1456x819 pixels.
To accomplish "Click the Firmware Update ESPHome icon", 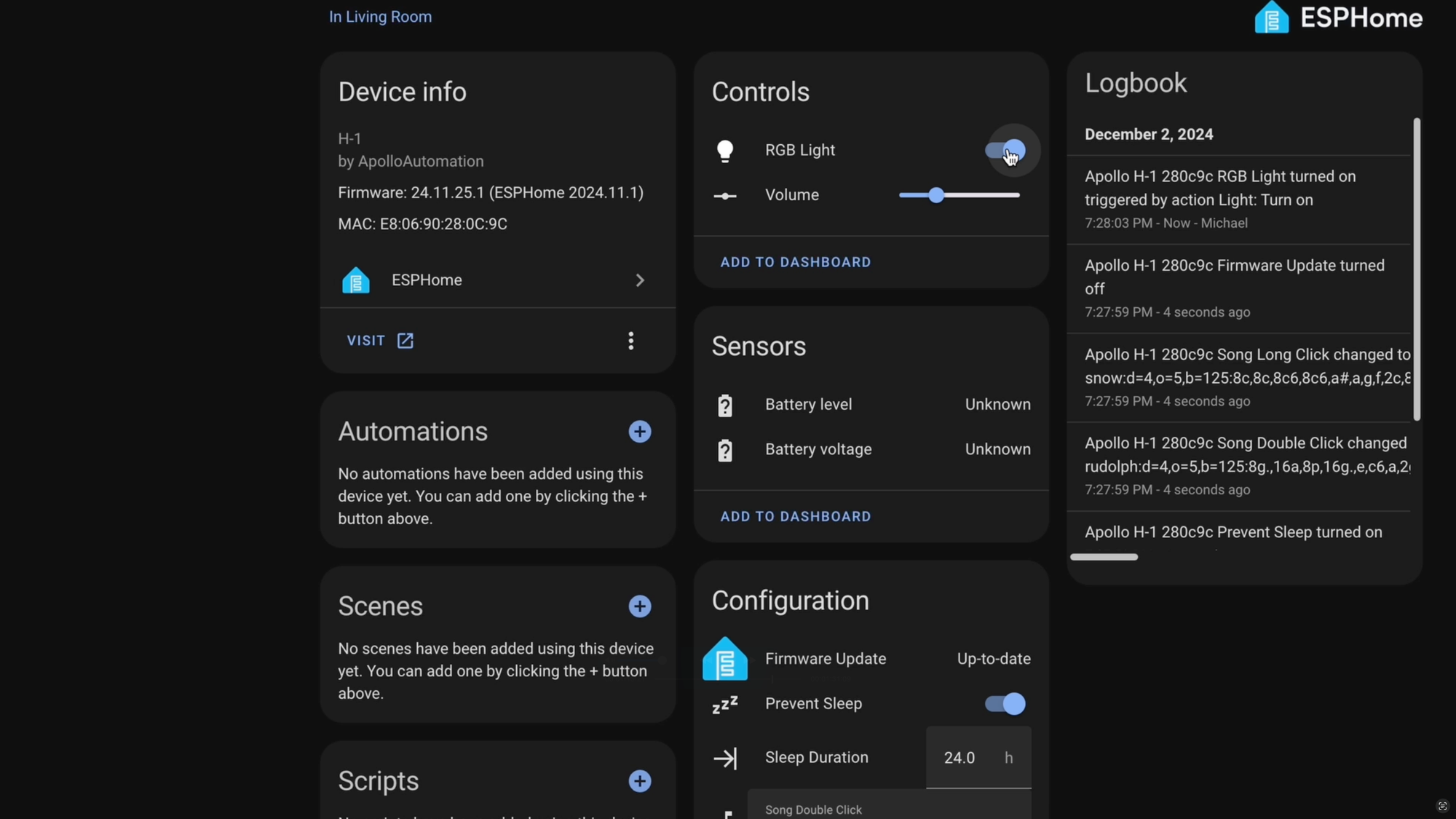I will 724,660.
